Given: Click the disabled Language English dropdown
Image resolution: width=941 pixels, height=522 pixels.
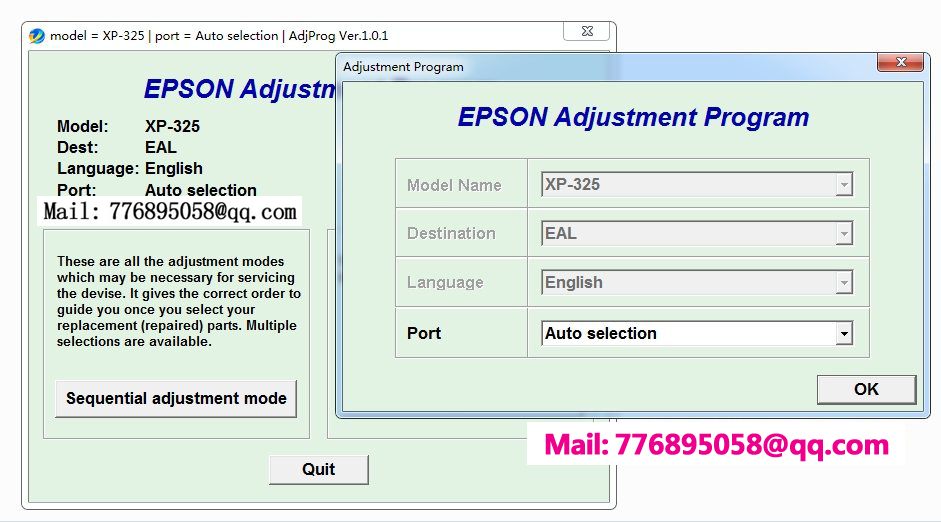Looking at the screenshot, I should (697, 283).
